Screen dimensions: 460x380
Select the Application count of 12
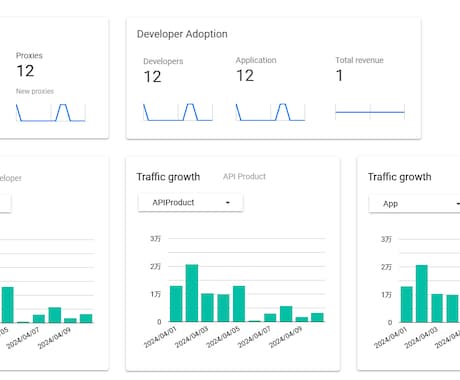[x=245, y=76]
